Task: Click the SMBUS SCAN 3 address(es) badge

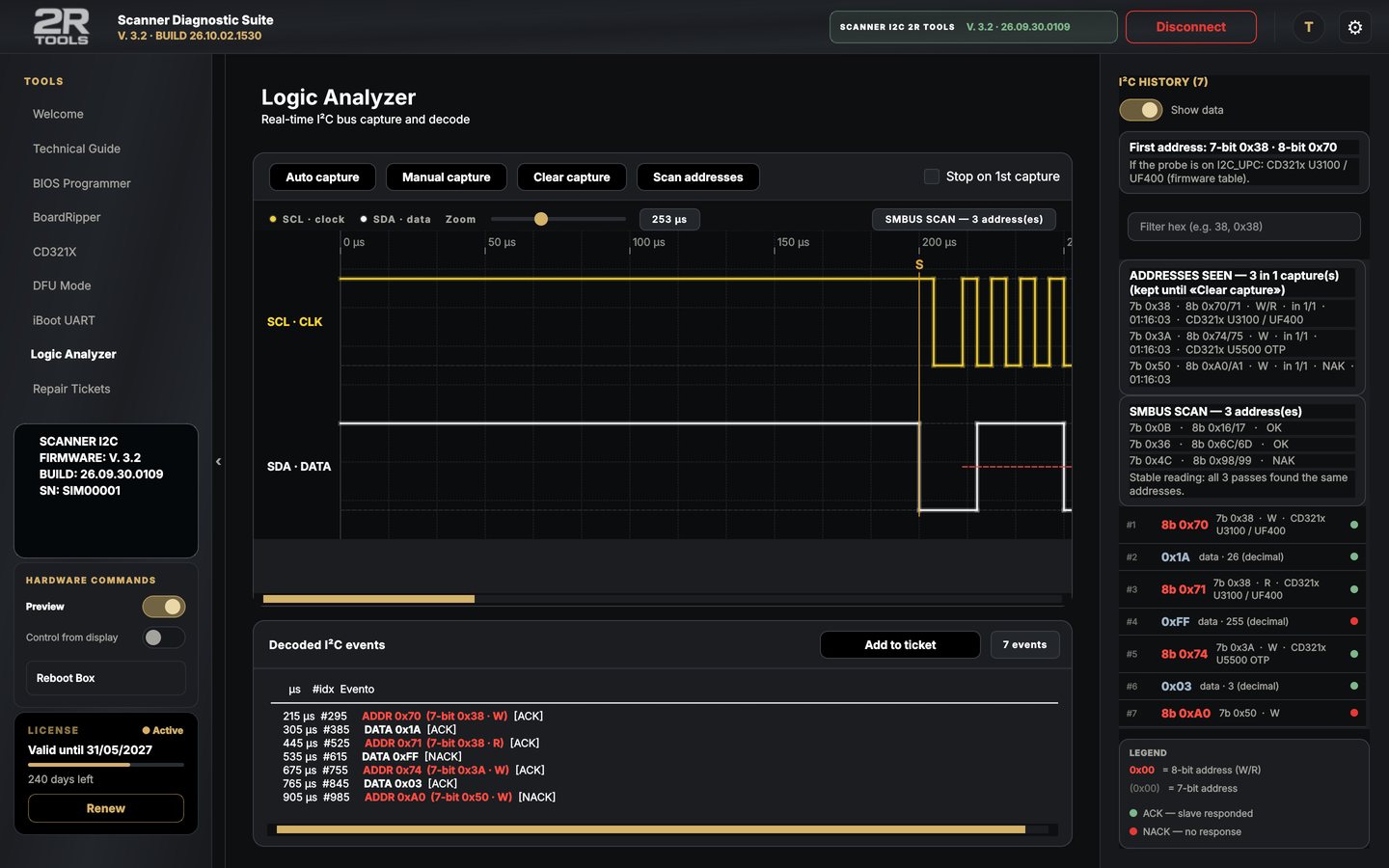Action: pos(964,219)
